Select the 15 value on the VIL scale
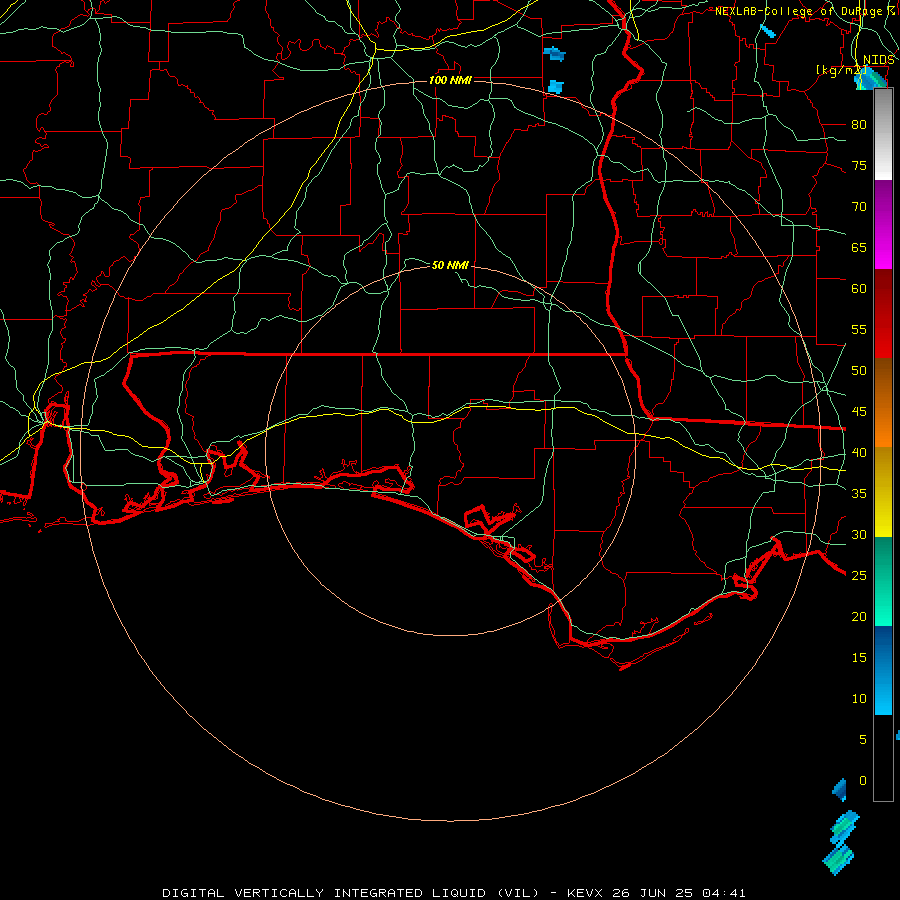The width and height of the screenshot is (900, 900). click(x=859, y=658)
